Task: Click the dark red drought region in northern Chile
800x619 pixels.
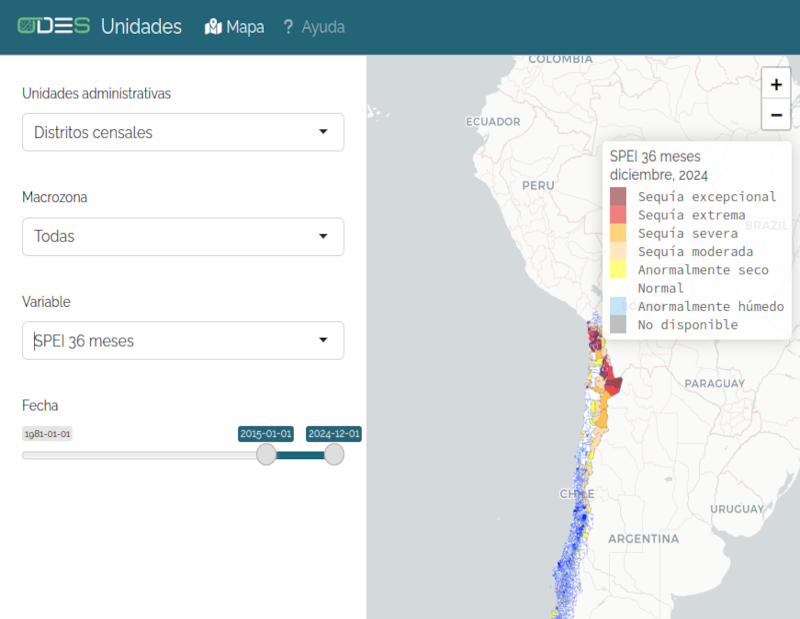Action: tap(609, 379)
